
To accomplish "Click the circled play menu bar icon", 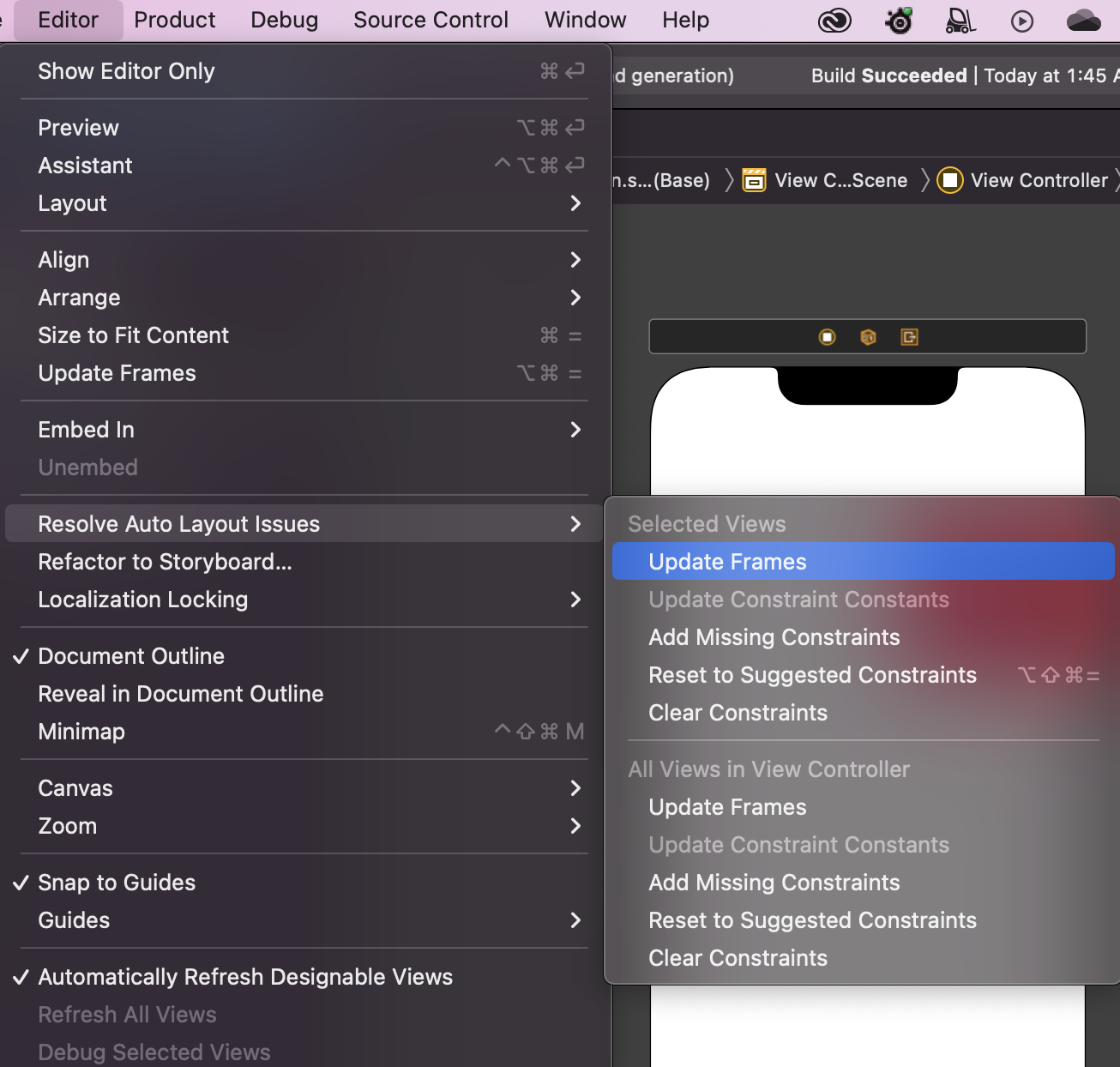I will click(x=1022, y=21).
